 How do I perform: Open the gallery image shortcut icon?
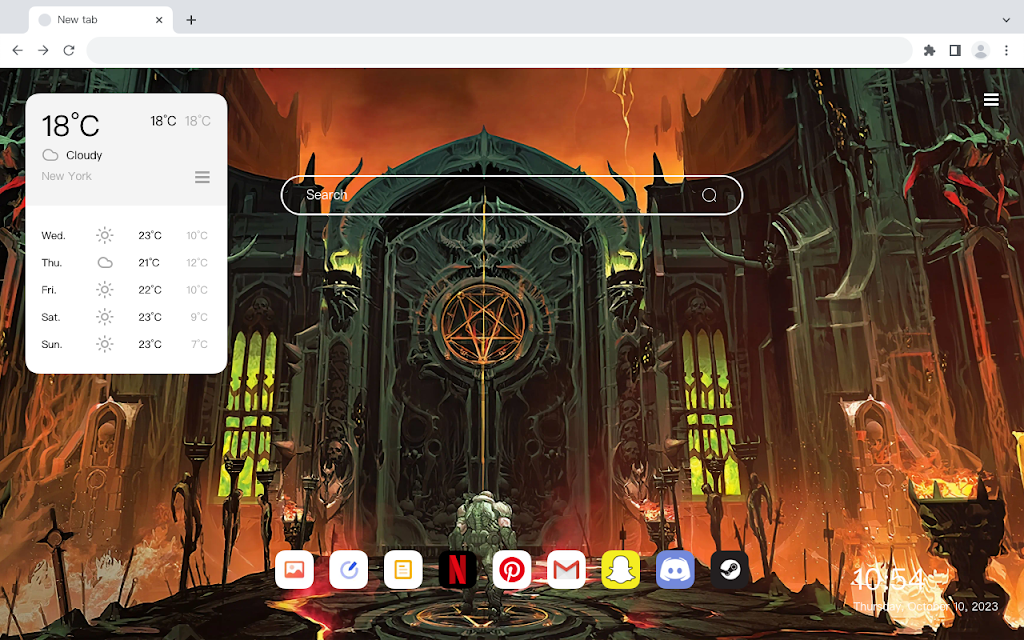(x=294, y=569)
